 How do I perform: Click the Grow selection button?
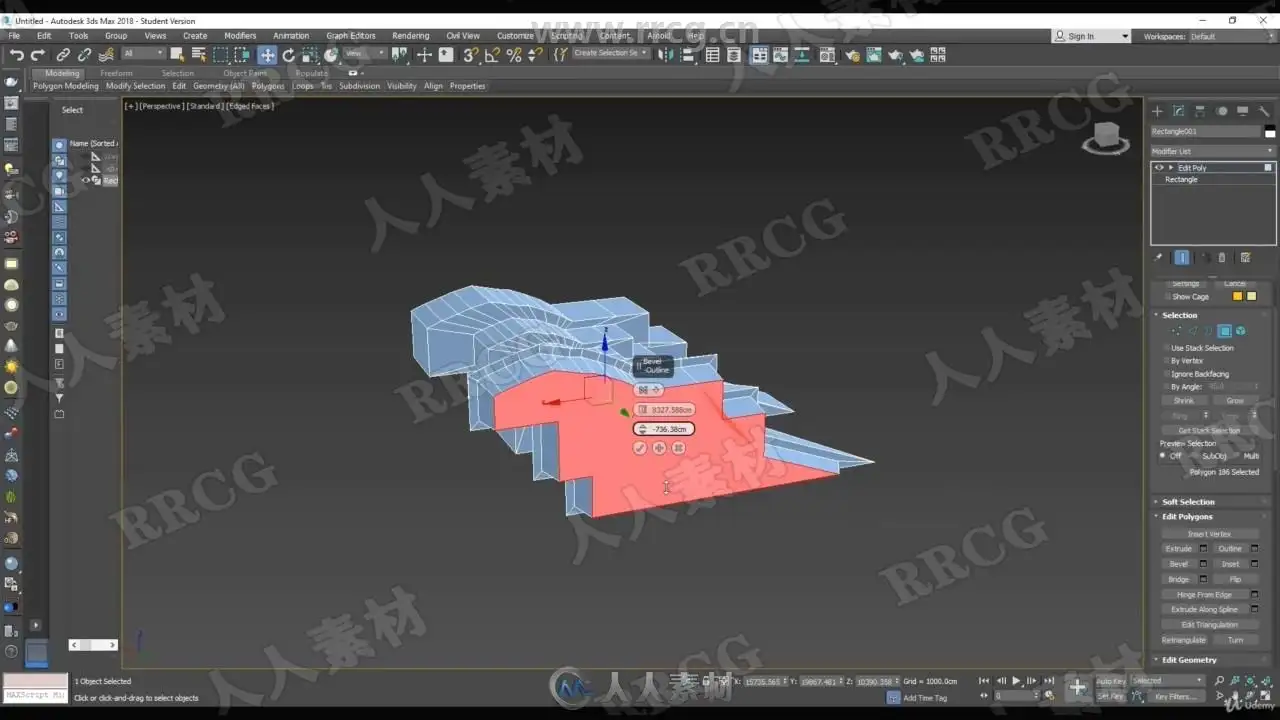1235,401
